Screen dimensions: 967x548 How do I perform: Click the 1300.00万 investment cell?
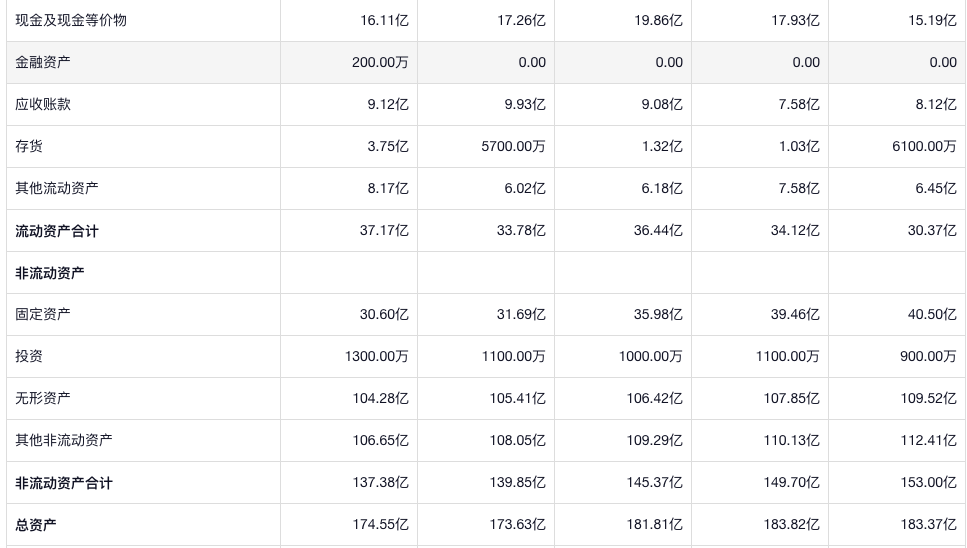376,356
